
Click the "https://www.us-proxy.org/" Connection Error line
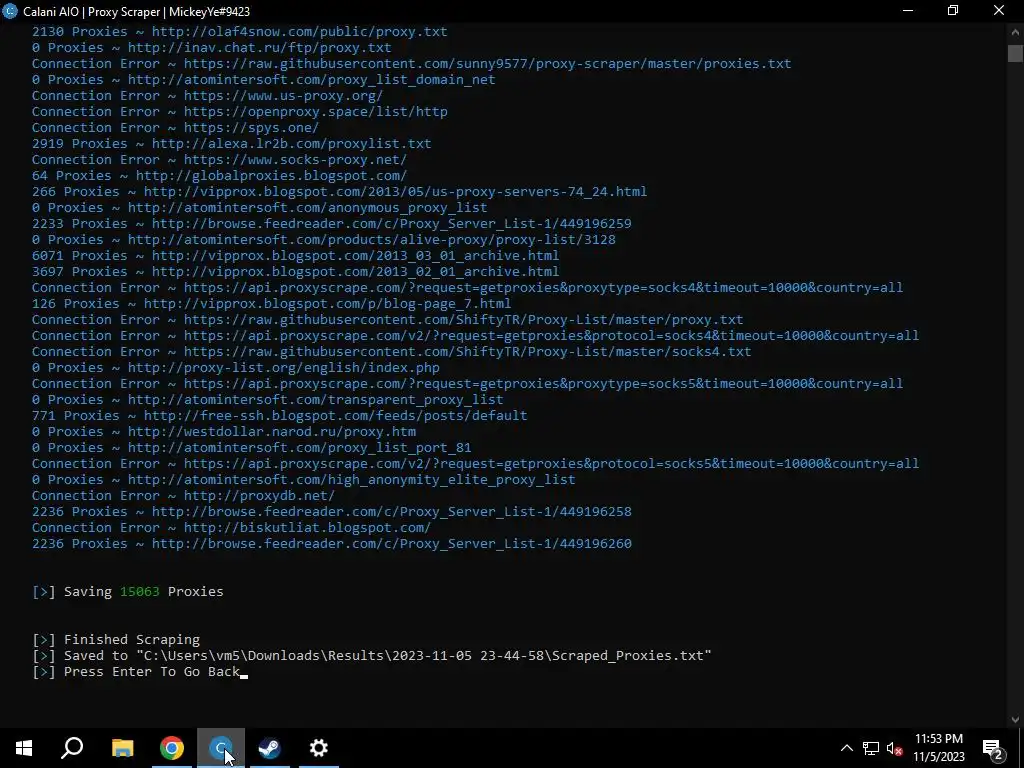[x=208, y=95]
